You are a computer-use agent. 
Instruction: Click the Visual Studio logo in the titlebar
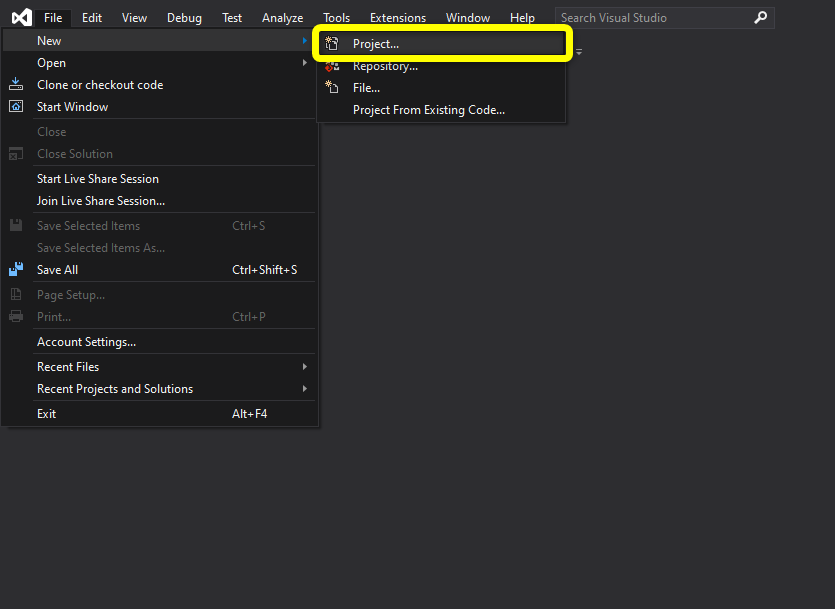click(x=21, y=16)
